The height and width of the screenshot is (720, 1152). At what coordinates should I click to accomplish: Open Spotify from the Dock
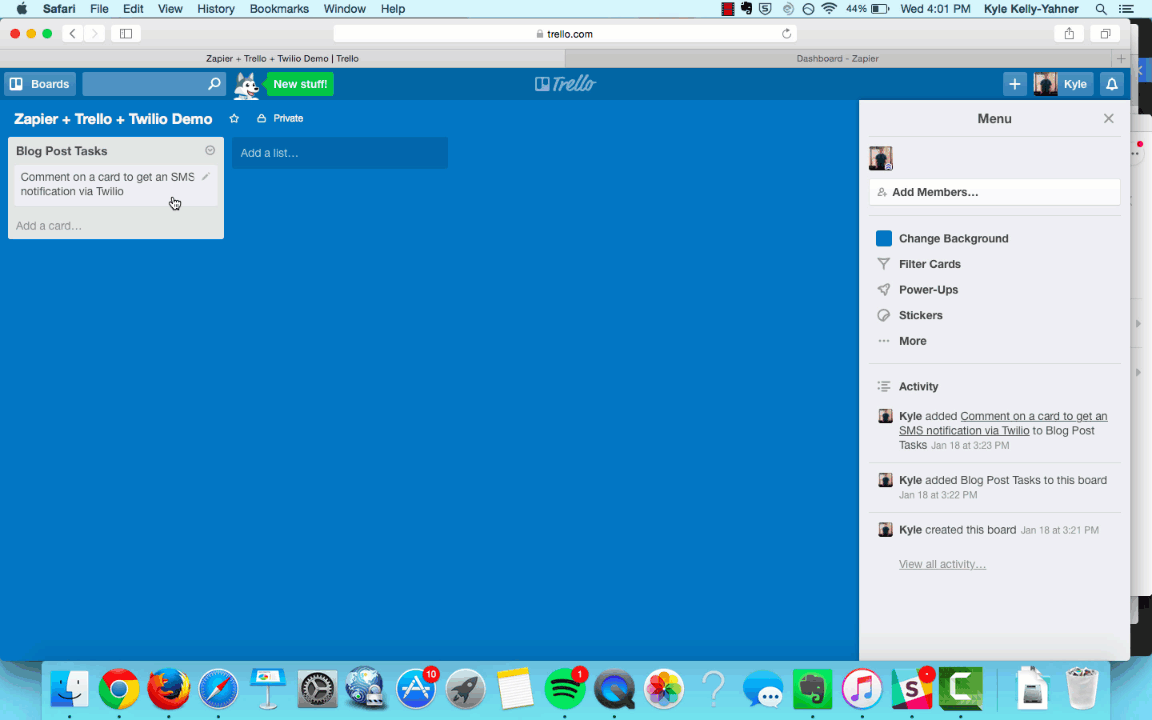point(565,689)
